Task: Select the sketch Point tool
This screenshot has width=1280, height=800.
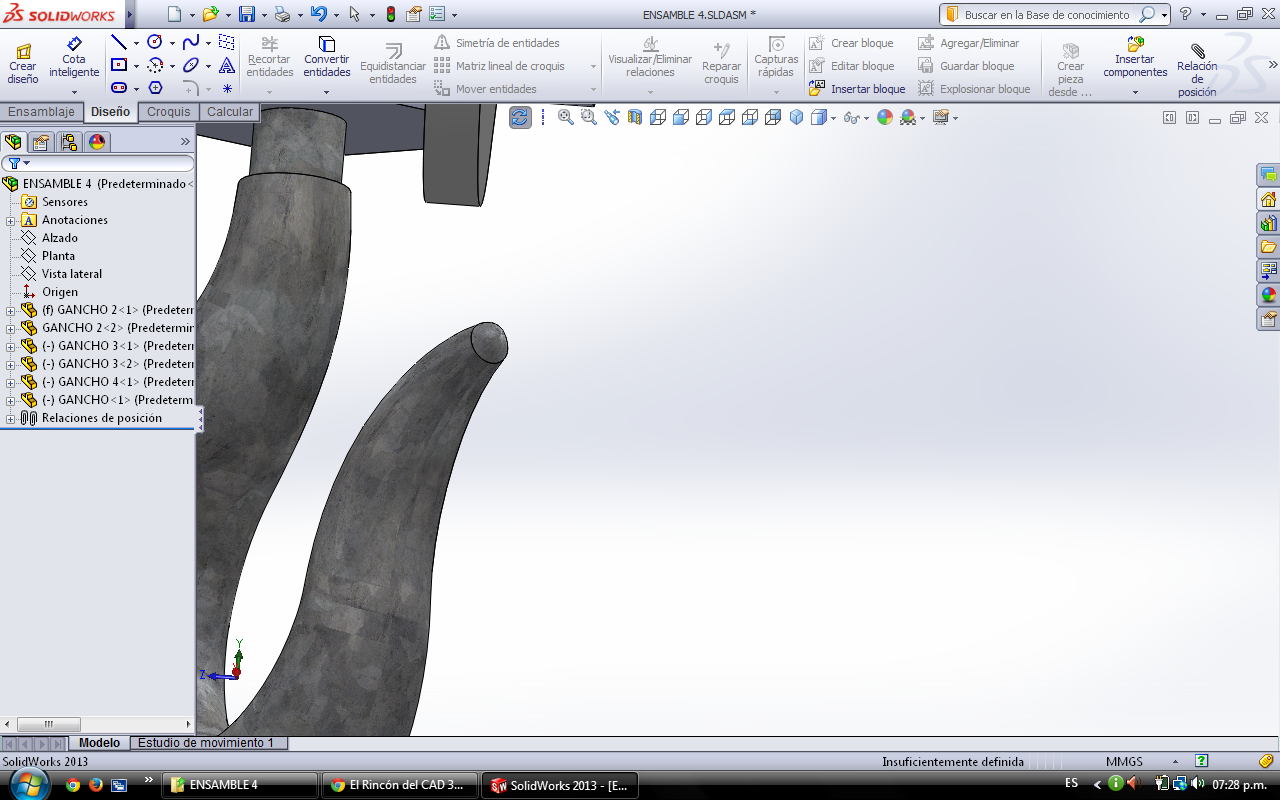Action: [x=227, y=89]
